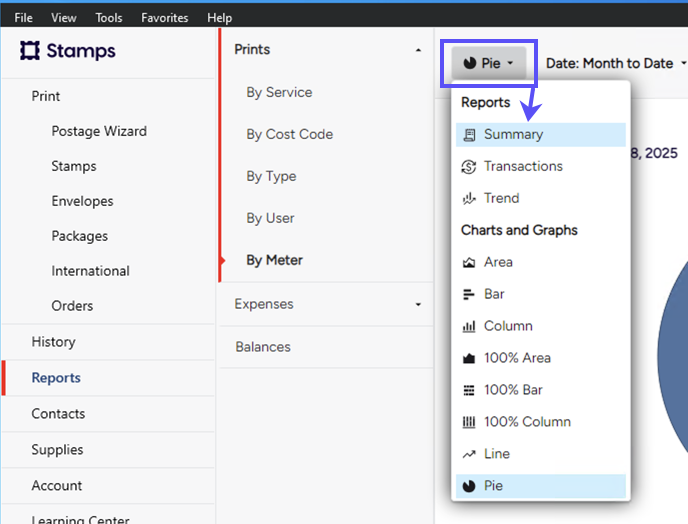
Task: Collapse the Prints section
Action: tap(418, 50)
